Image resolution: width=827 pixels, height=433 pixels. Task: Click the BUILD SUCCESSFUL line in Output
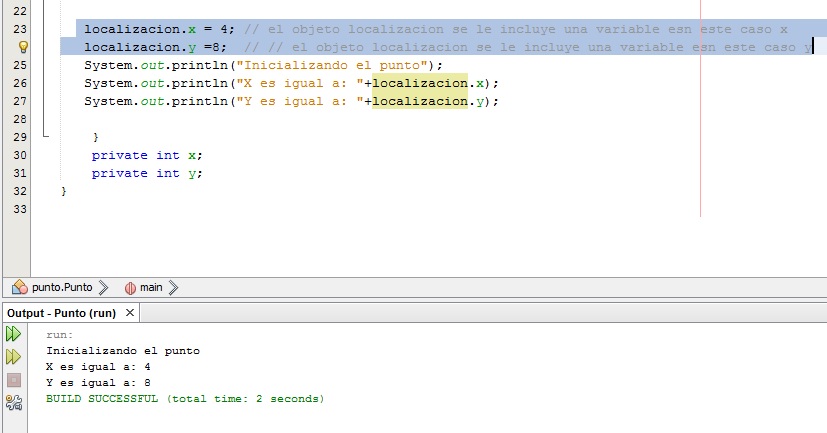coord(185,398)
